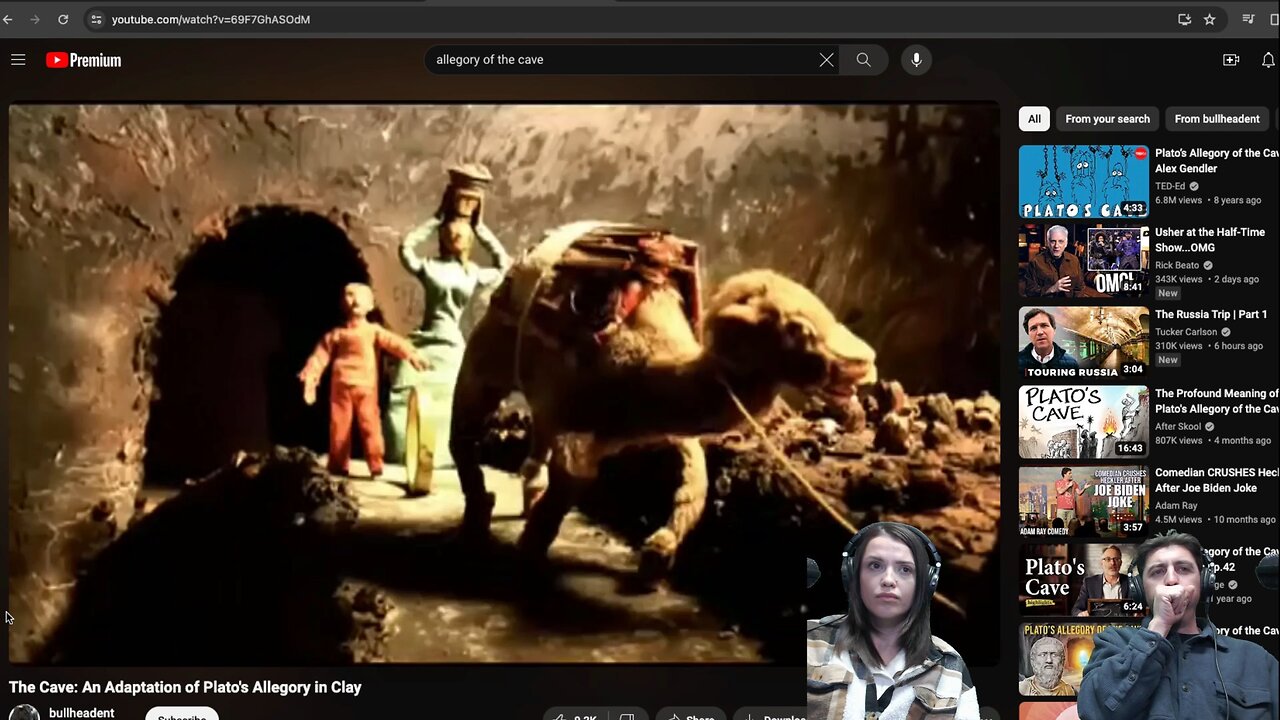The image size is (1280, 720).
Task: Click '807K views • 4 months ago' text
Action: pos(1213,440)
